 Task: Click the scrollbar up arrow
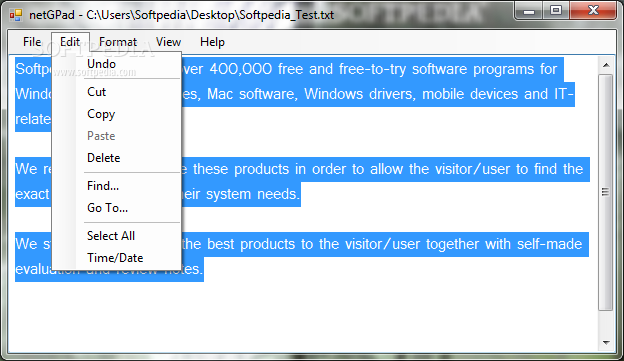click(x=606, y=65)
